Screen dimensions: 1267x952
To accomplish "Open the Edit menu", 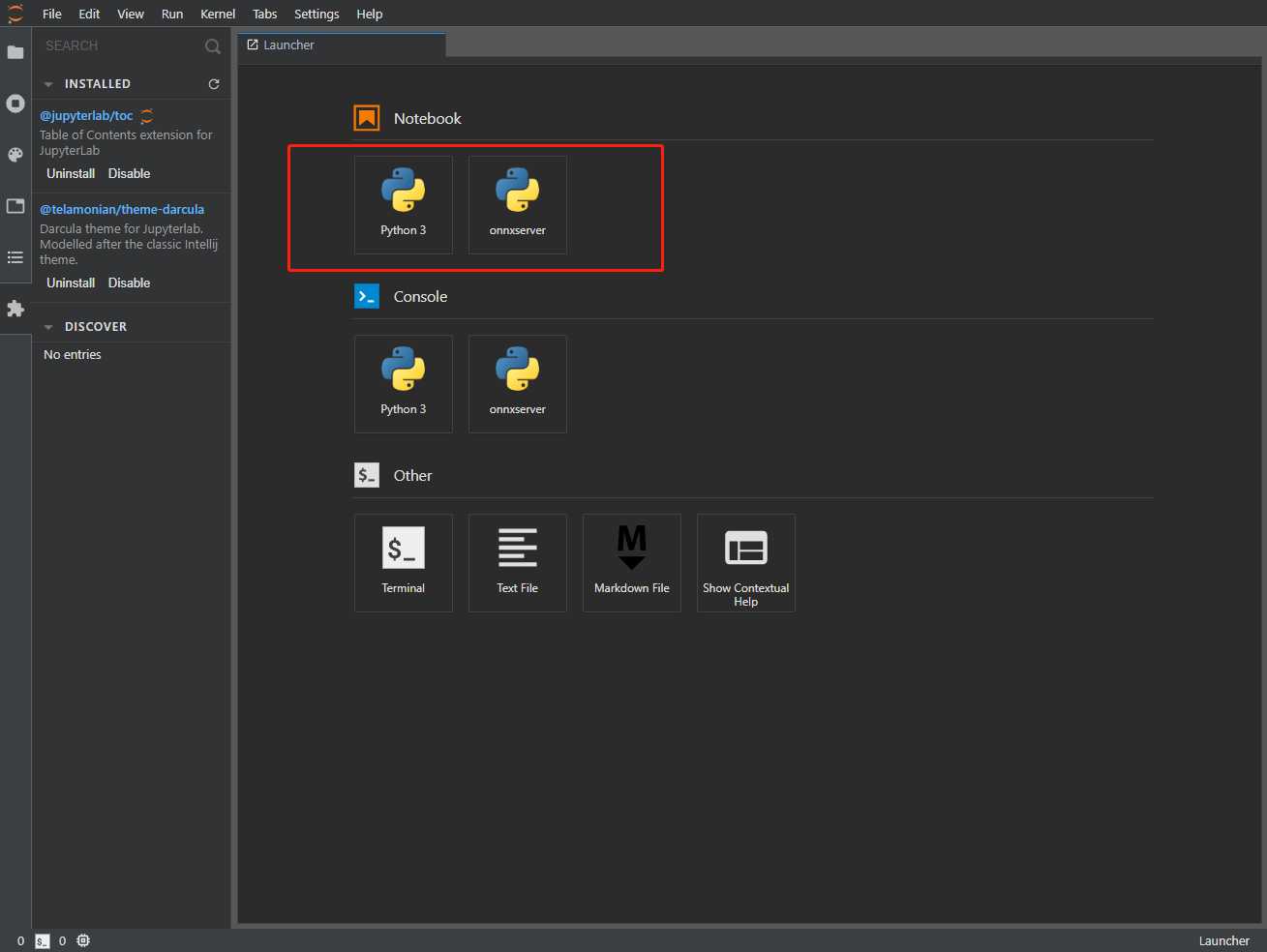I will [x=89, y=14].
